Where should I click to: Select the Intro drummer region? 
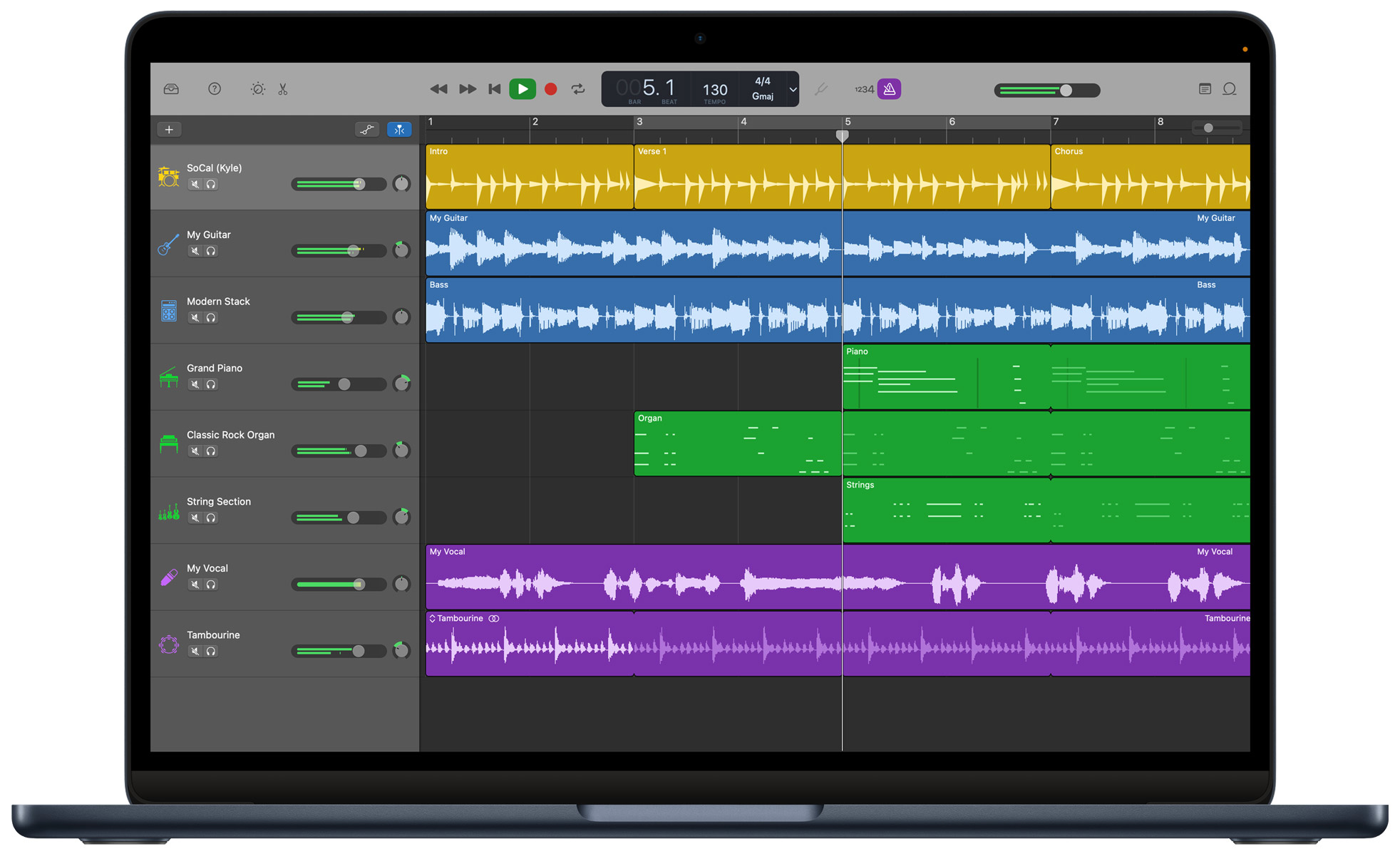tap(530, 177)
